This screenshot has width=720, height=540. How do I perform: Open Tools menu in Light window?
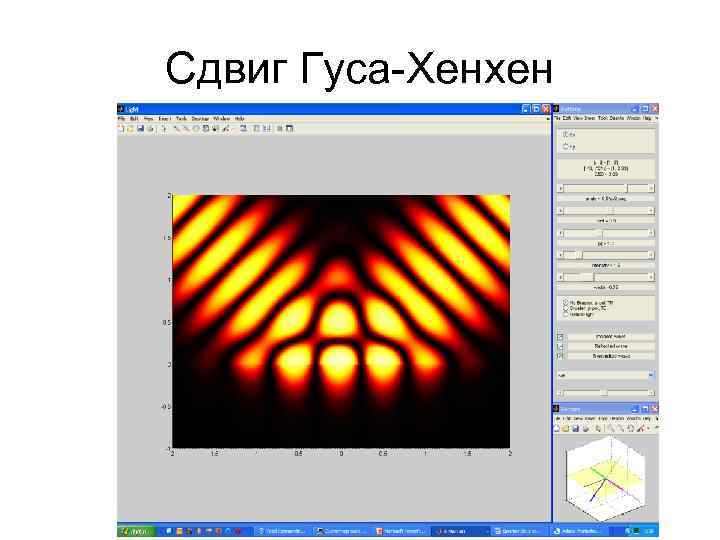[181, 118]
